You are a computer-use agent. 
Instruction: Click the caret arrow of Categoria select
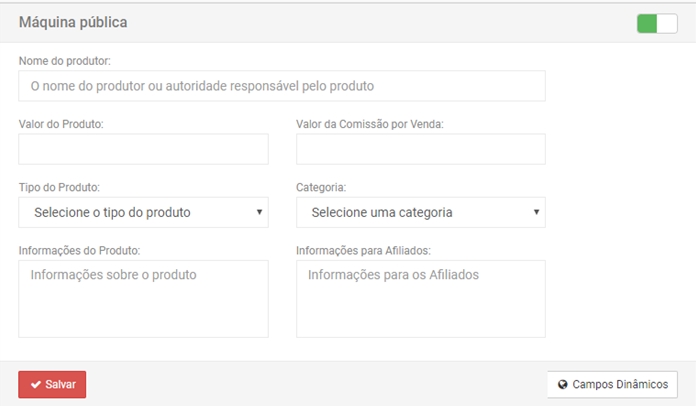click(x=536, y=212)
